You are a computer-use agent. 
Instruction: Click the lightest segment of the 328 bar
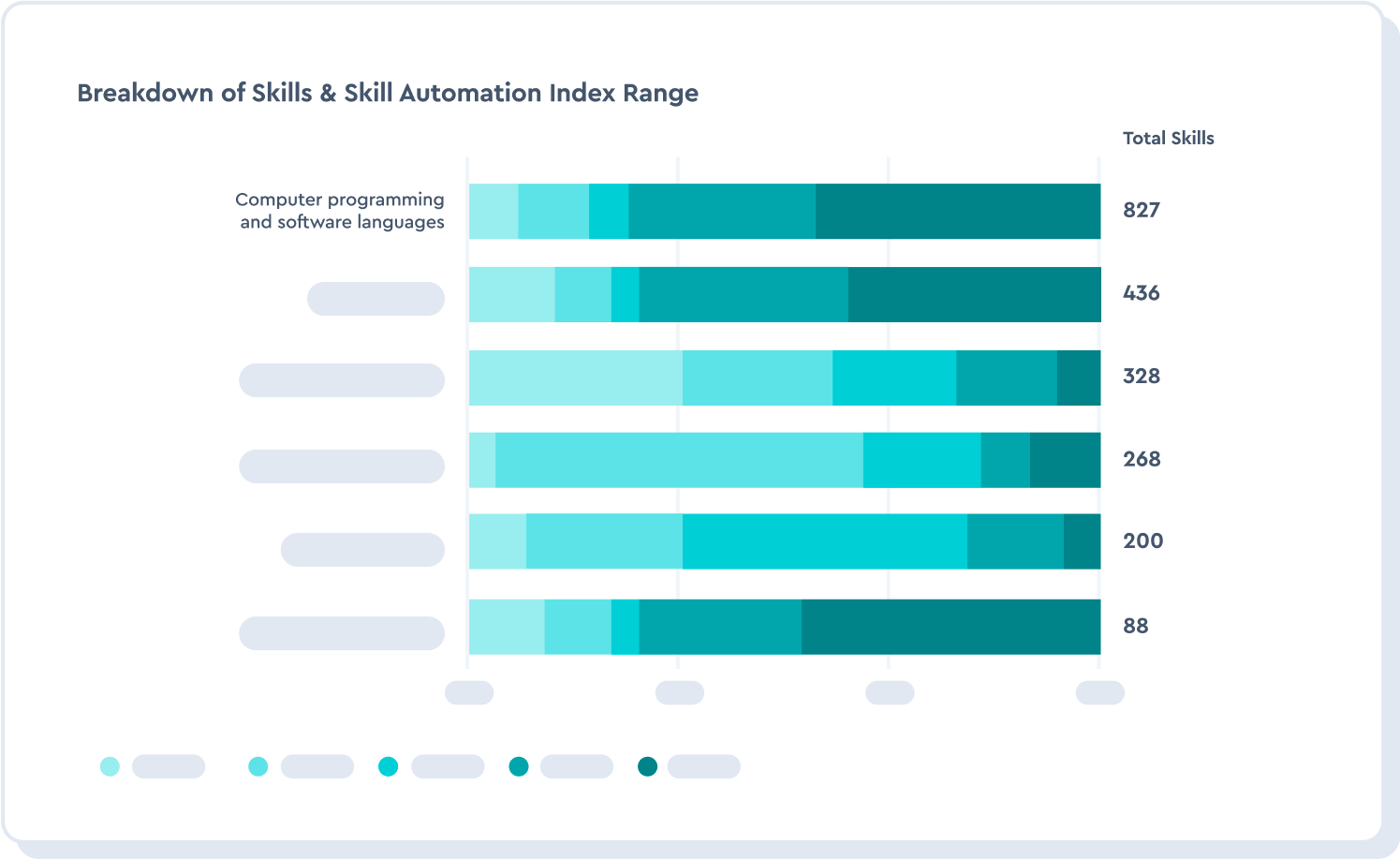pos(575,378)
